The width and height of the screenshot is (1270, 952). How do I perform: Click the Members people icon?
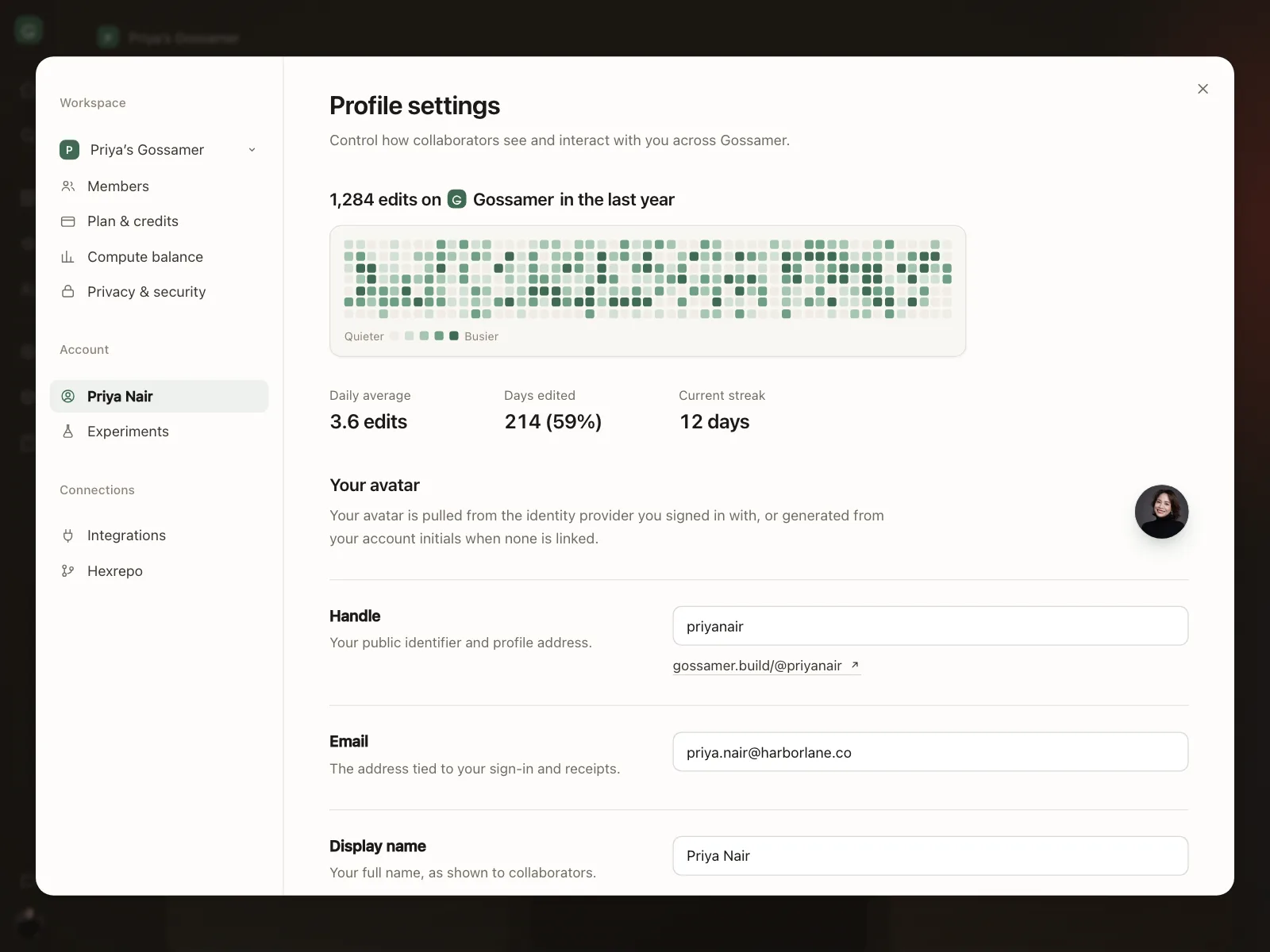pos(68,186)
